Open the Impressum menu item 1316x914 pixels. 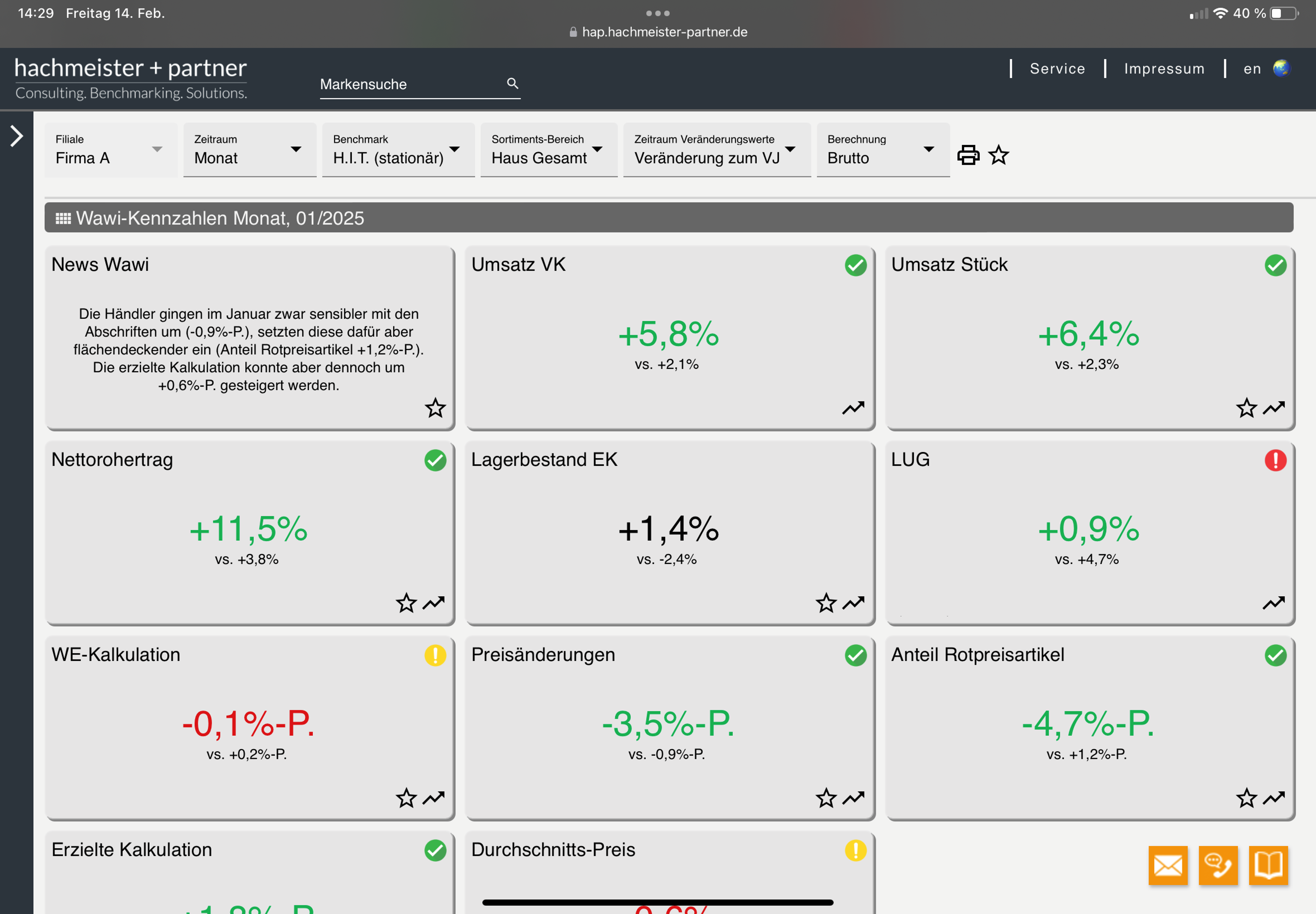(1164, 69)
